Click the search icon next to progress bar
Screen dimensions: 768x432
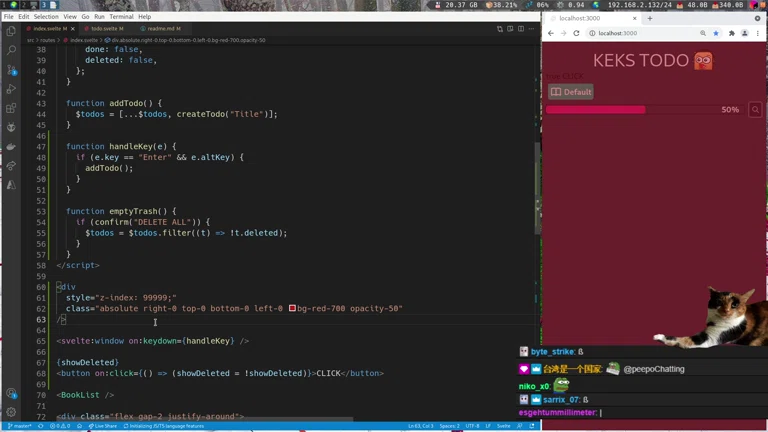[x=755, y=110]
